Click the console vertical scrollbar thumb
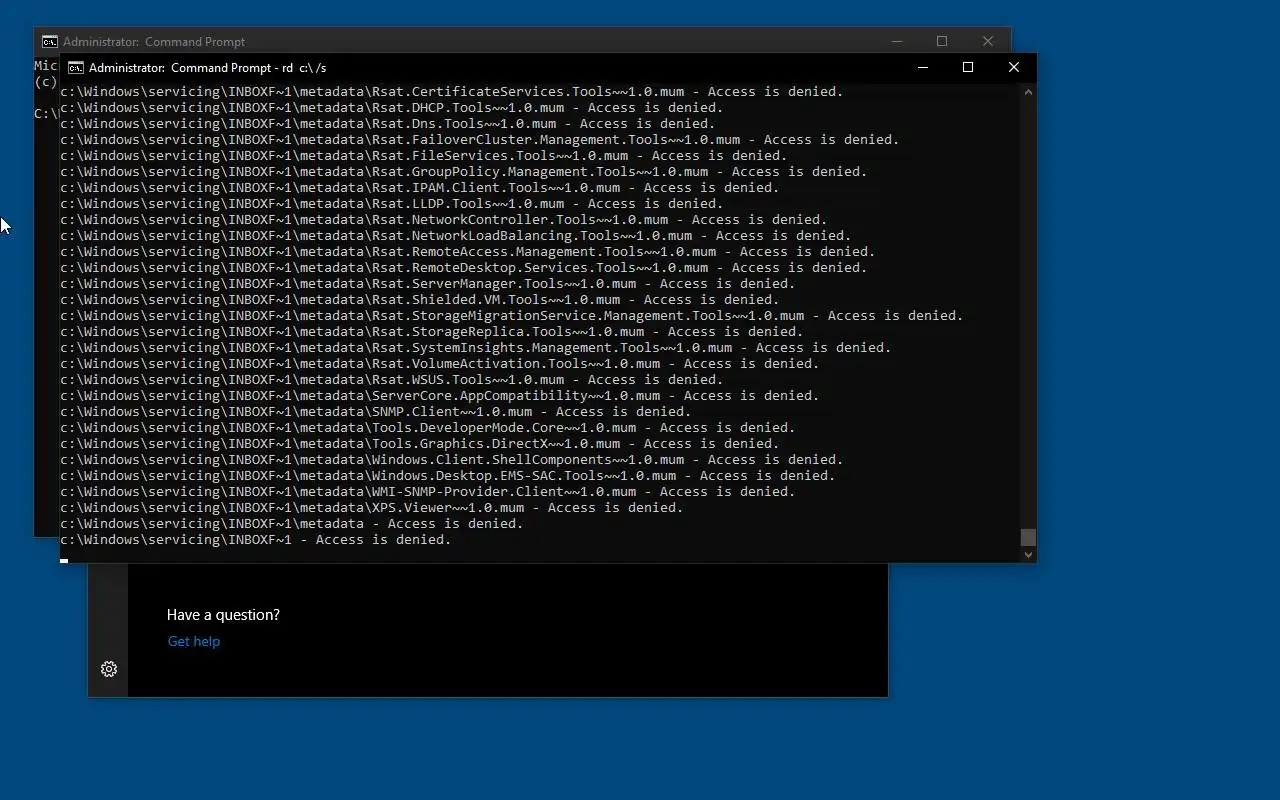 coord(1028,537)
